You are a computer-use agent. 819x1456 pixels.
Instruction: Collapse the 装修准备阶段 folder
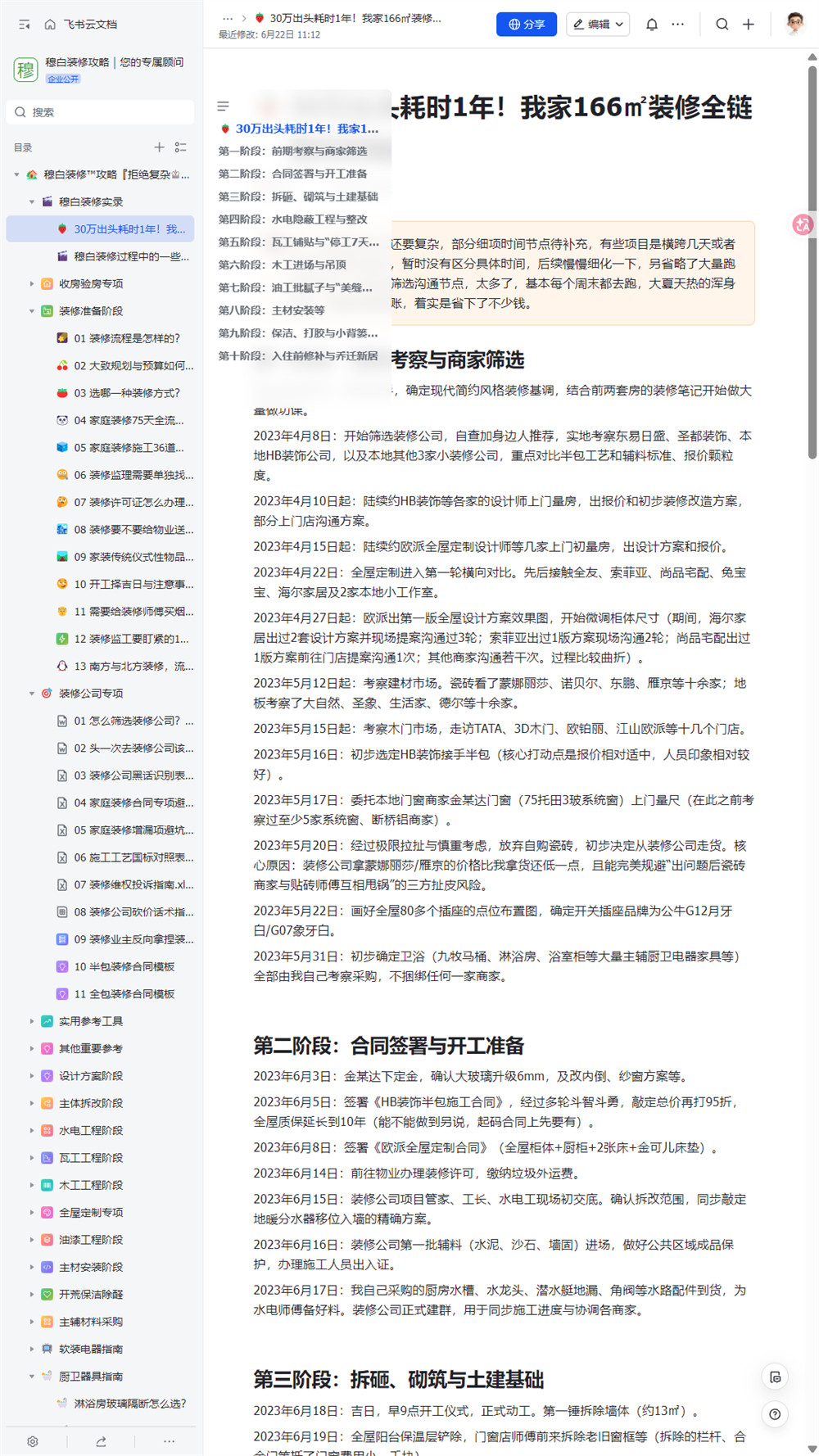(x=32, y=311)
